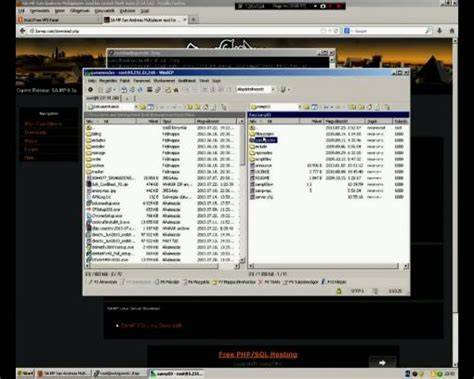Click the F7 create folder icon
Image resolution: width=474 pixels, height=379 pixels.
coord(215,282)
